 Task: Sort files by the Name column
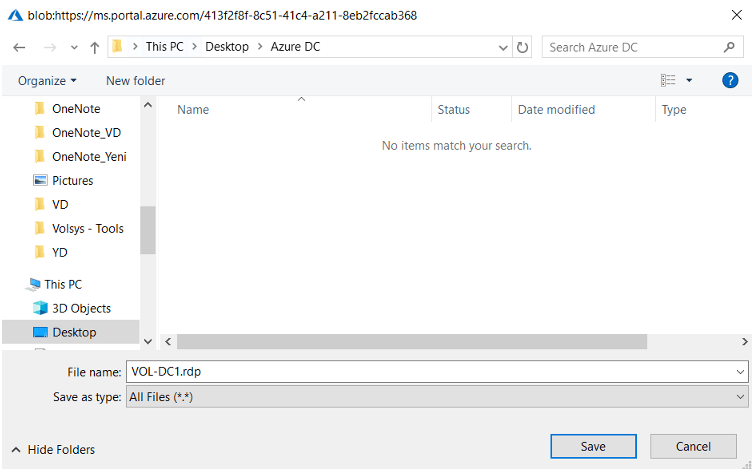(x=192, y=110)
